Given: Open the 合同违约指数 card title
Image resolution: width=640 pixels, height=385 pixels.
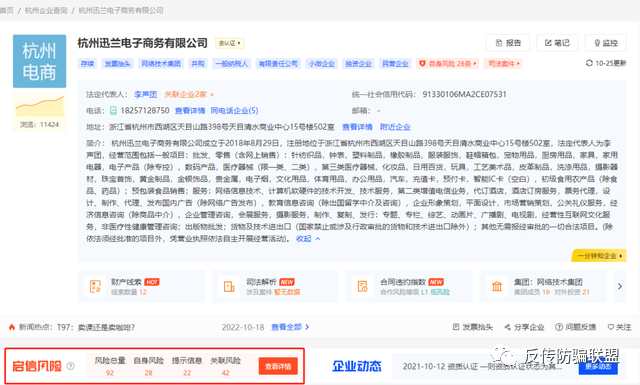Looking at the screenshot, I should [x=403, y=282].
